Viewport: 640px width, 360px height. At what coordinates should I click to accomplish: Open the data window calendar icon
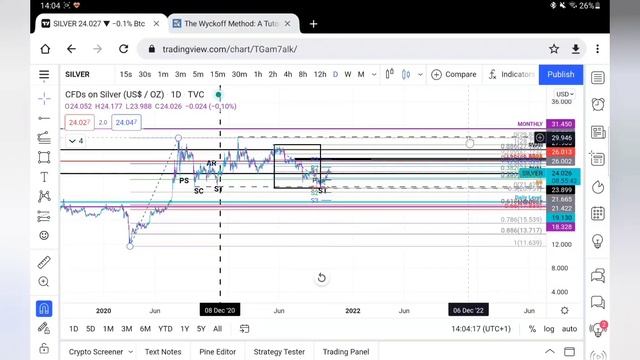pyautogui.click(x=598, y=159)
